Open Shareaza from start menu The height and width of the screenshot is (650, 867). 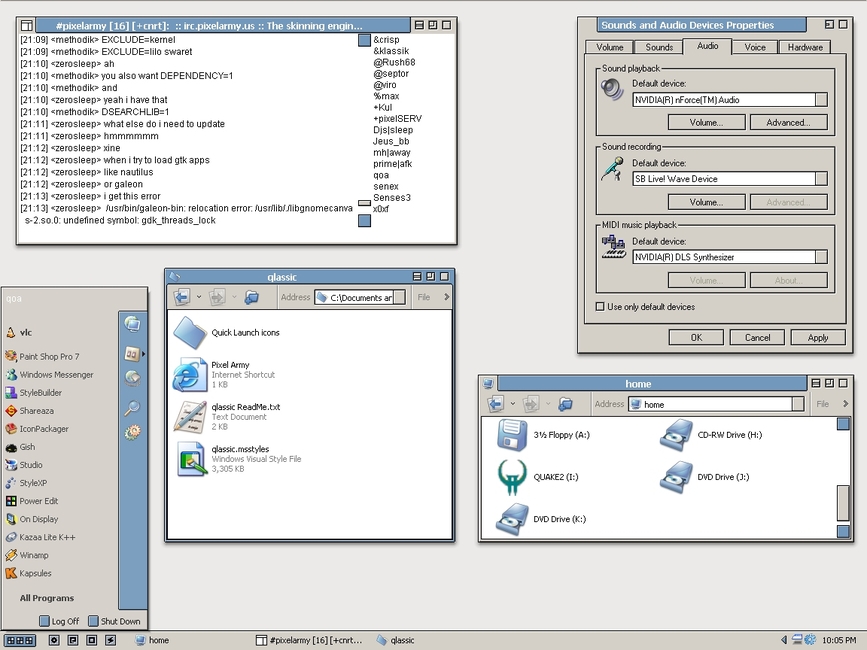point(30,411)
